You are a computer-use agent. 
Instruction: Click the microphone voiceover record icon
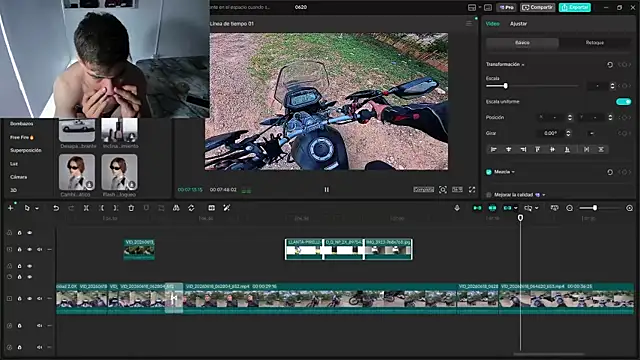coord(457,208)
